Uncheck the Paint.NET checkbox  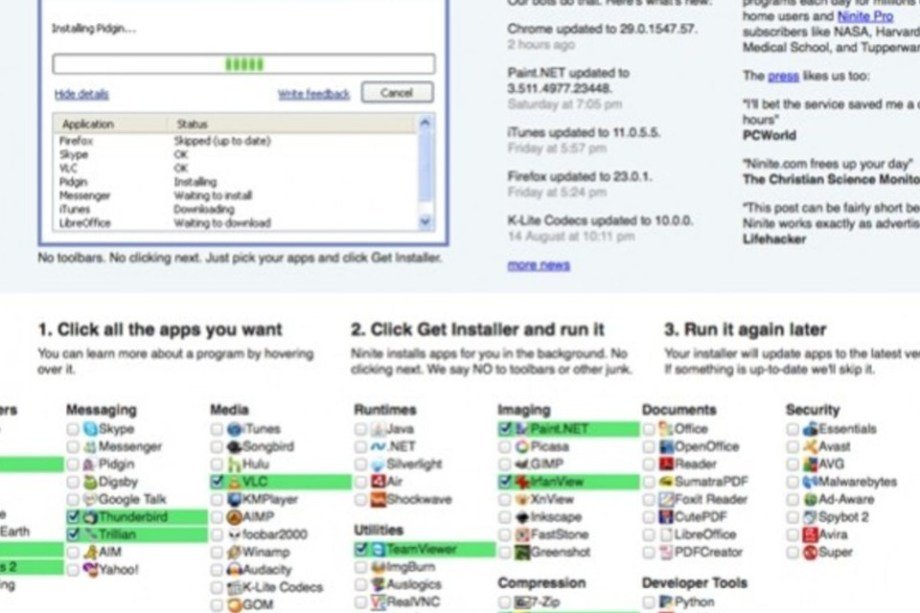[x=505, y=429]
